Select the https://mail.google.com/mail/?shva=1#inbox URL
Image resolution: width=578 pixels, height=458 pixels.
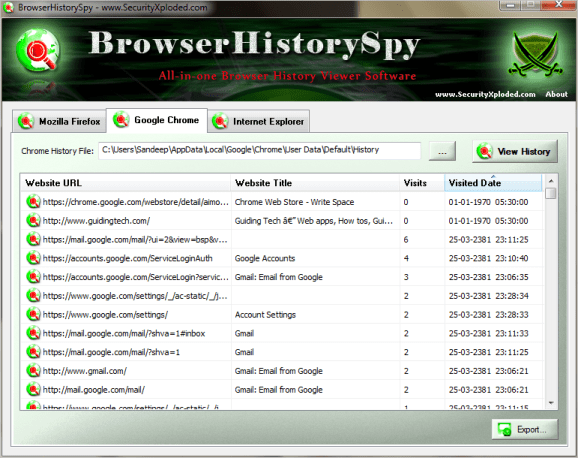point(124,333)
